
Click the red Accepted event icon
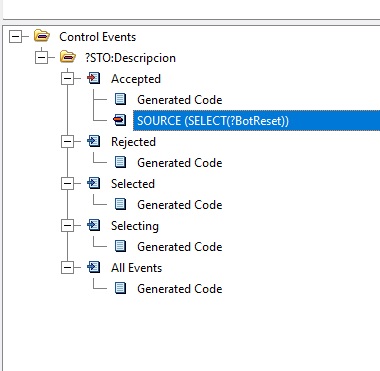pyautogui.click(x=94, y=78)
